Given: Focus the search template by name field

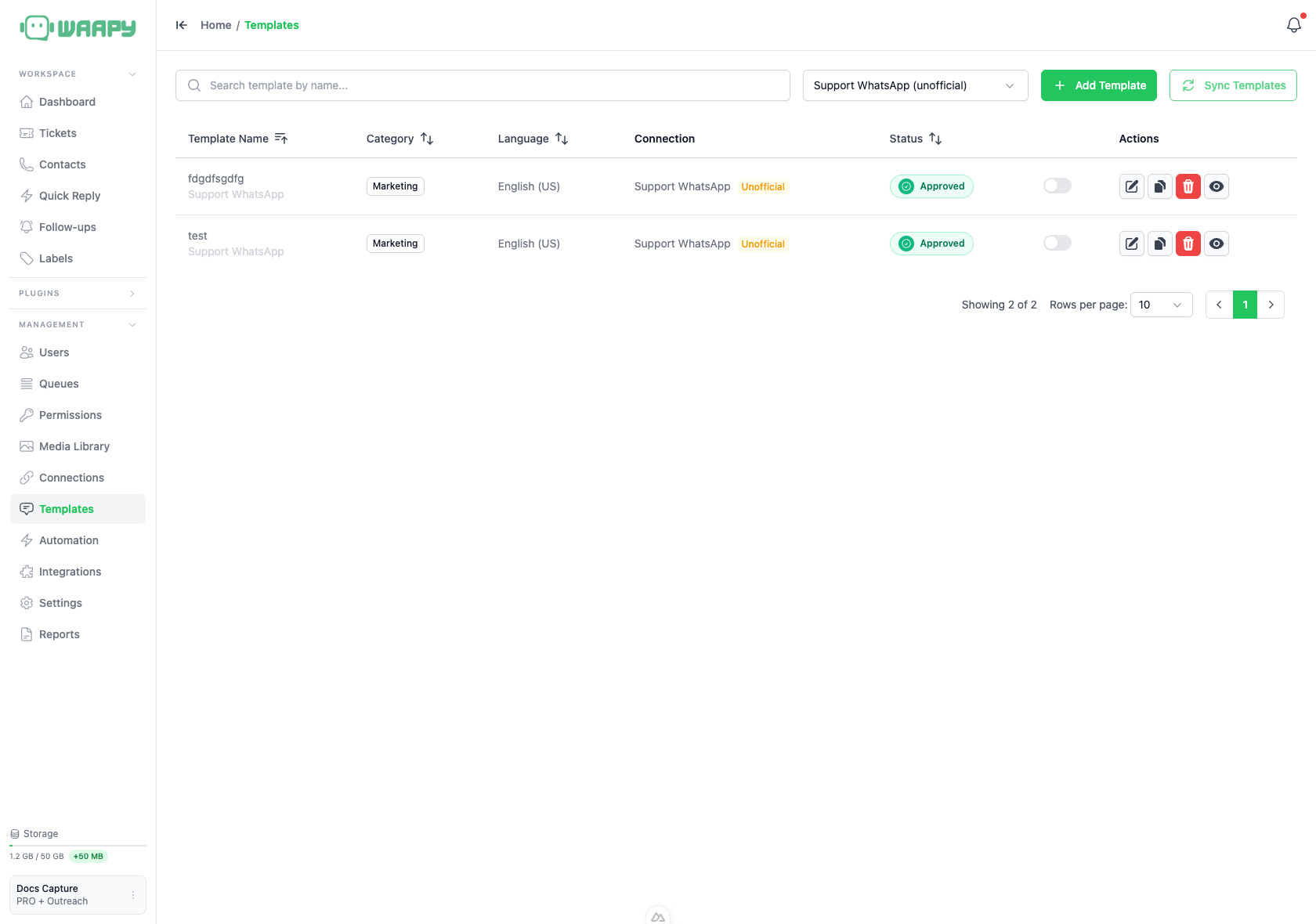Looking at the screenshot, I should coord(483,85).
